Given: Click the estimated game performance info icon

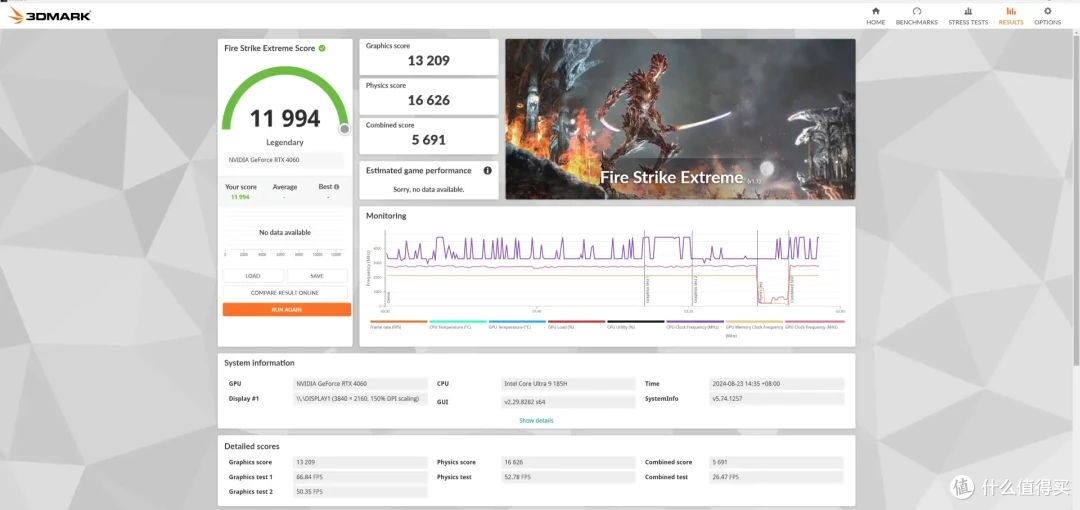Looking at the screenshot, I should click(488, 170).
